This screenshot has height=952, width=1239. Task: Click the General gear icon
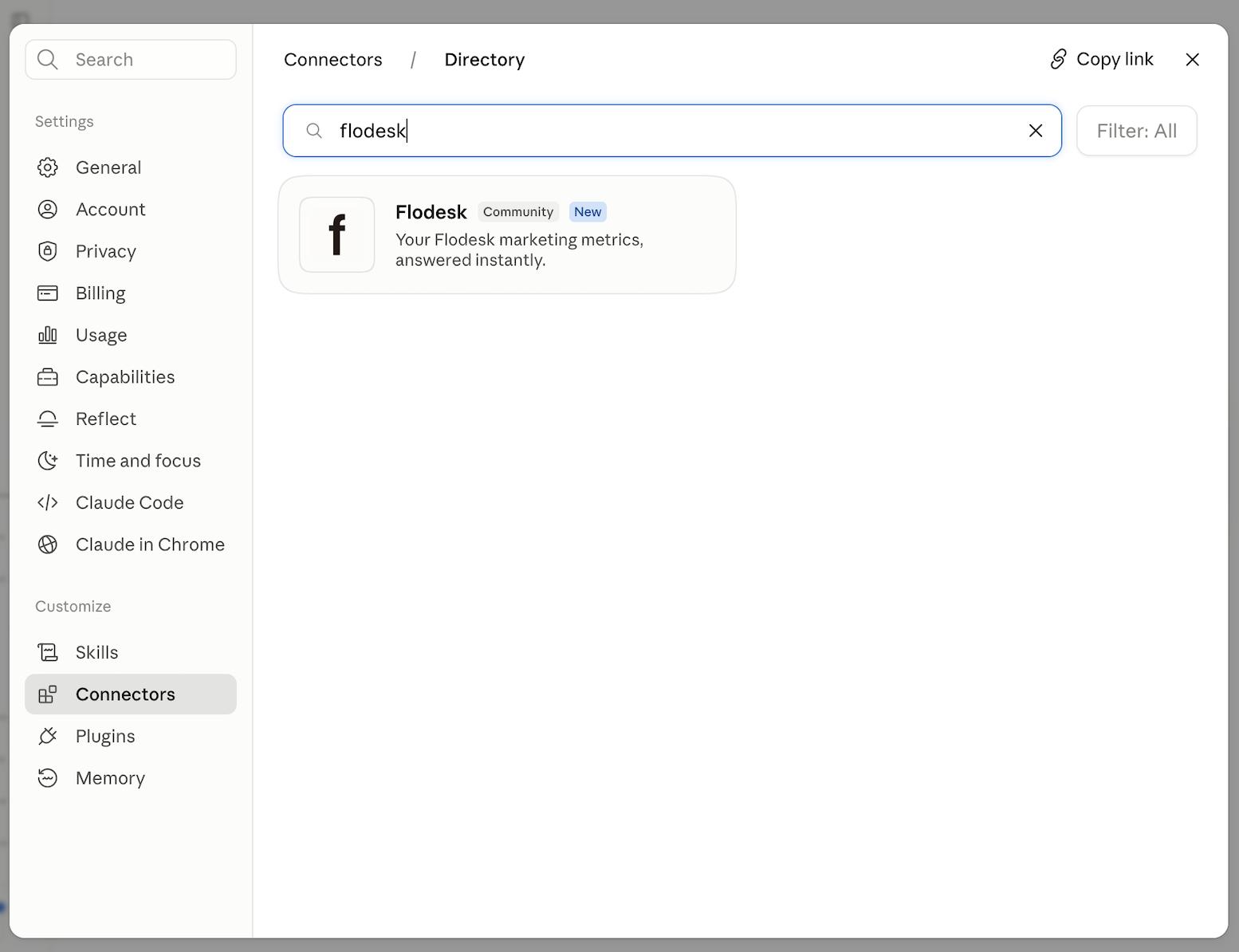48,167
